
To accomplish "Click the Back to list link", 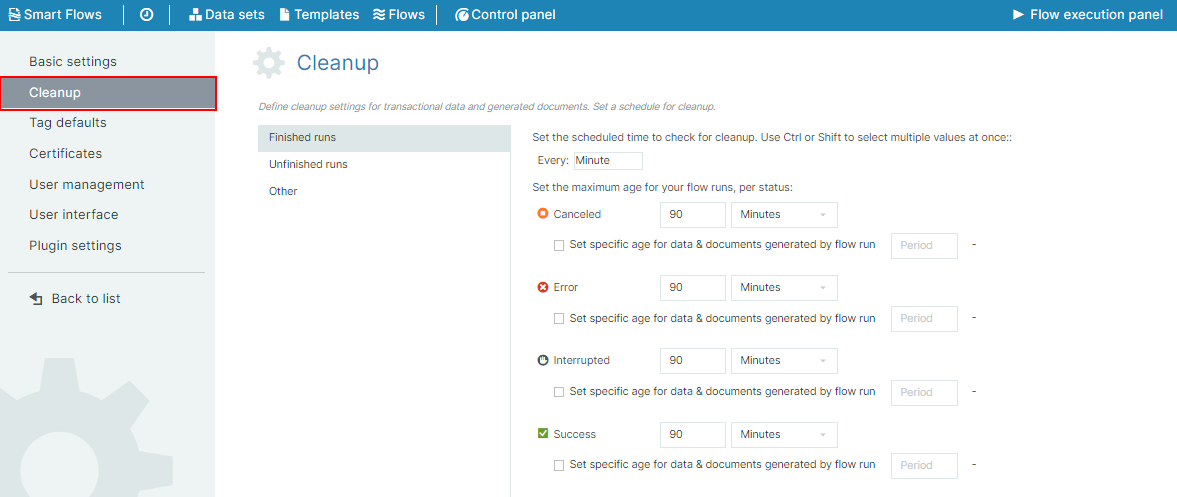I will 75,299.
